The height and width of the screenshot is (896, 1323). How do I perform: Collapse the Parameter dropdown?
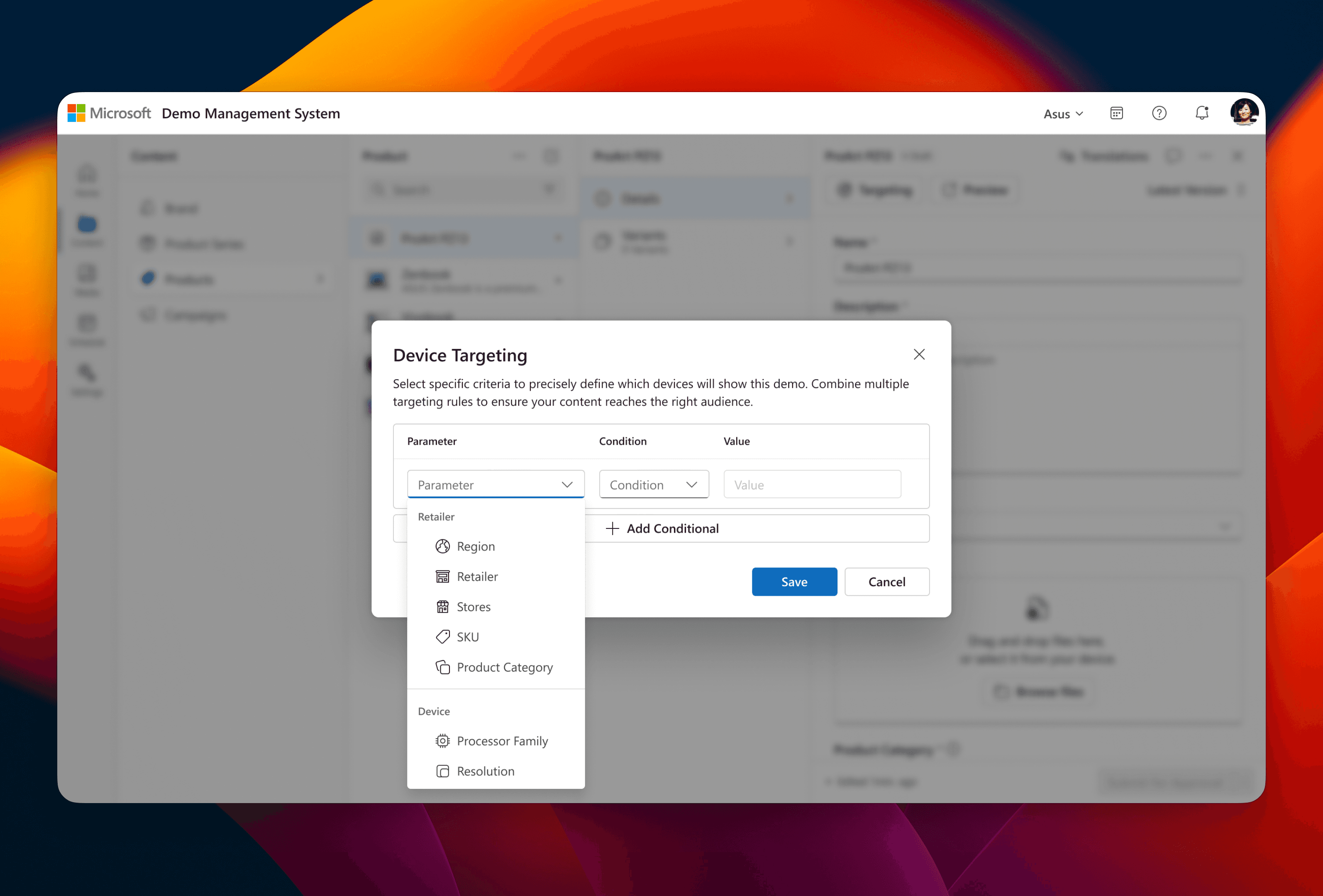(566, 485)
